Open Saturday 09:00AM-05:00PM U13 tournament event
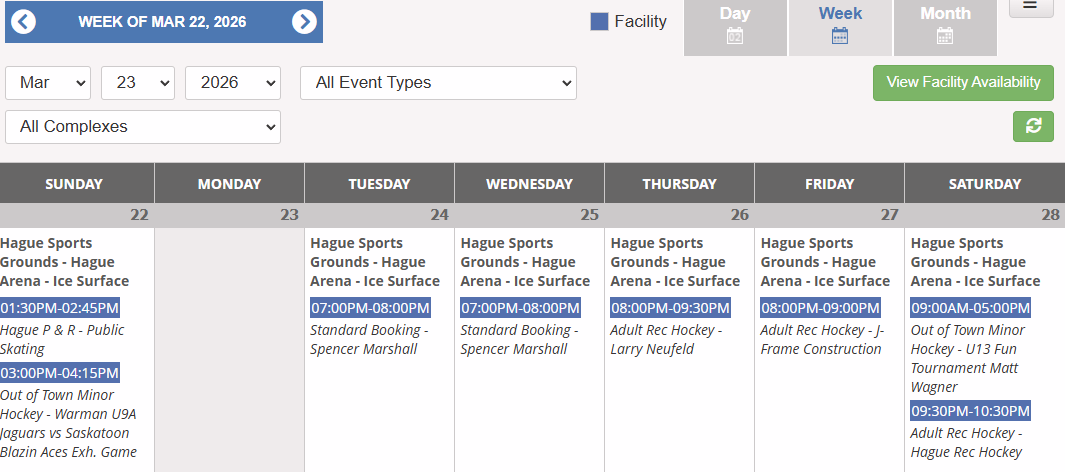The width and height of the screenshot is (1065, 472). pos(970,308)
